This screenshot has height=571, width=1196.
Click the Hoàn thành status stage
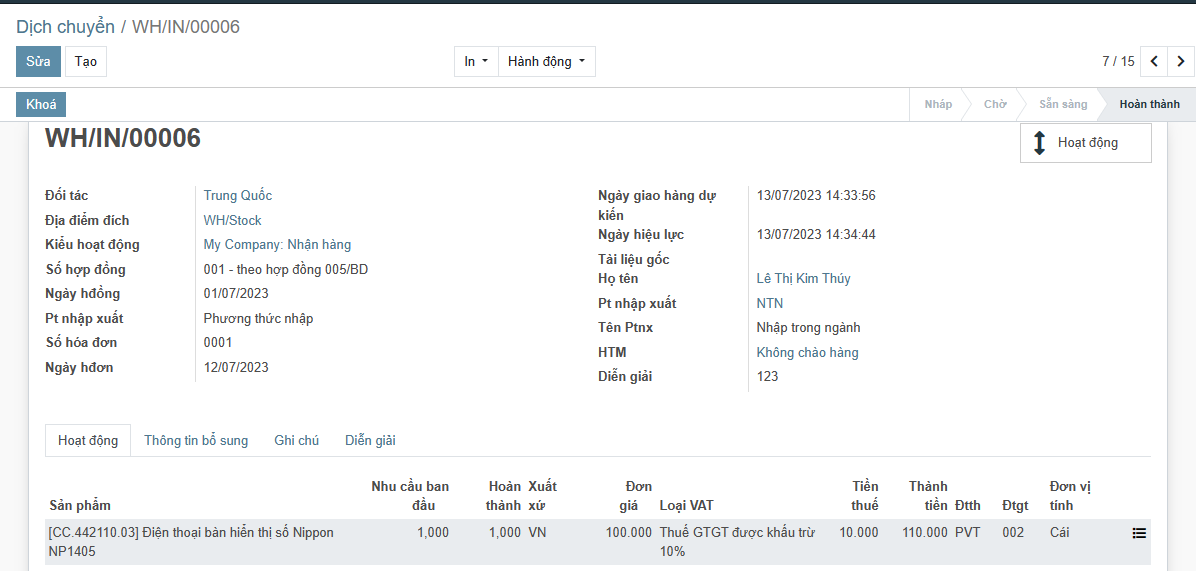1149,104
